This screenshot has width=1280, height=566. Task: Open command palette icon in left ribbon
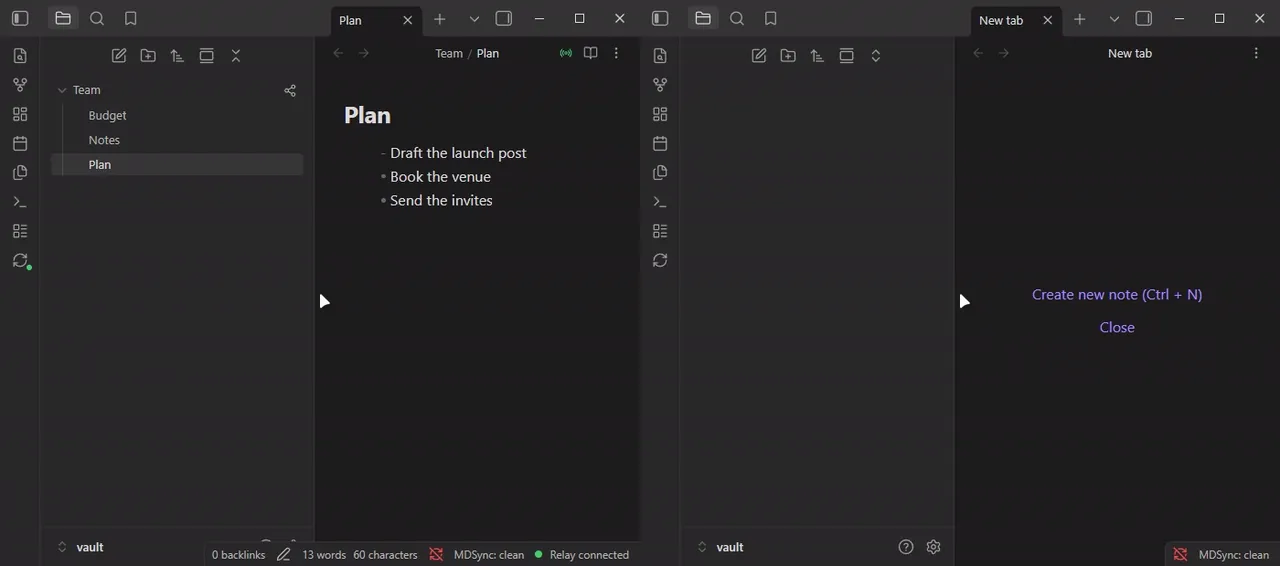point(20,202)
